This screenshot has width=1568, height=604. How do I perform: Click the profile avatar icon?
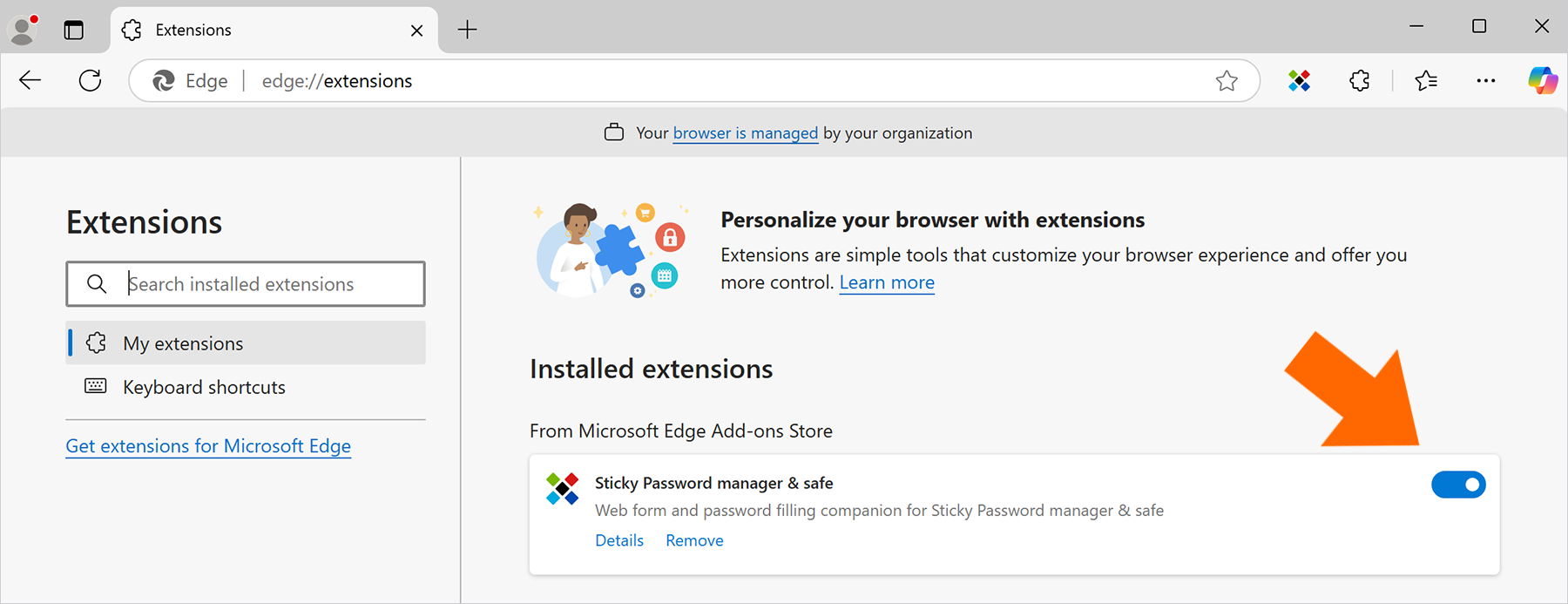(x=23, y=30)
